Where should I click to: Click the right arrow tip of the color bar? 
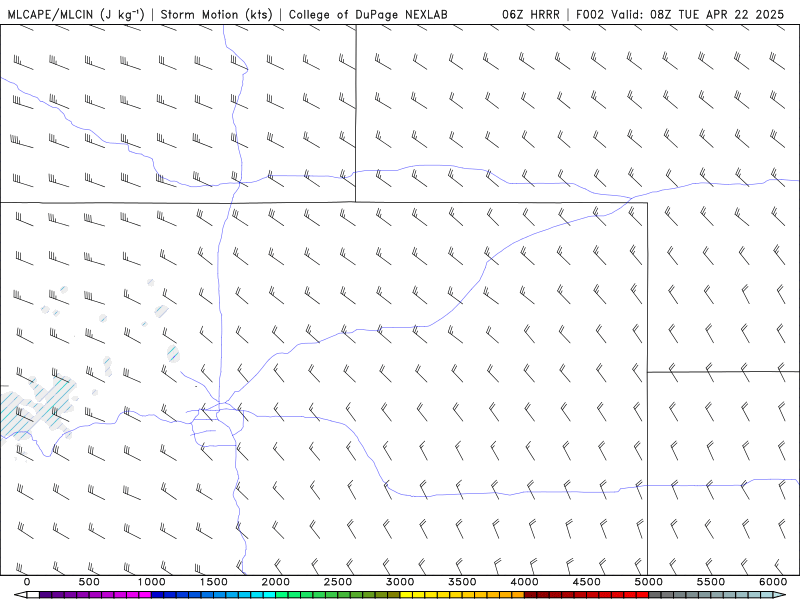(x=781, y=595)
